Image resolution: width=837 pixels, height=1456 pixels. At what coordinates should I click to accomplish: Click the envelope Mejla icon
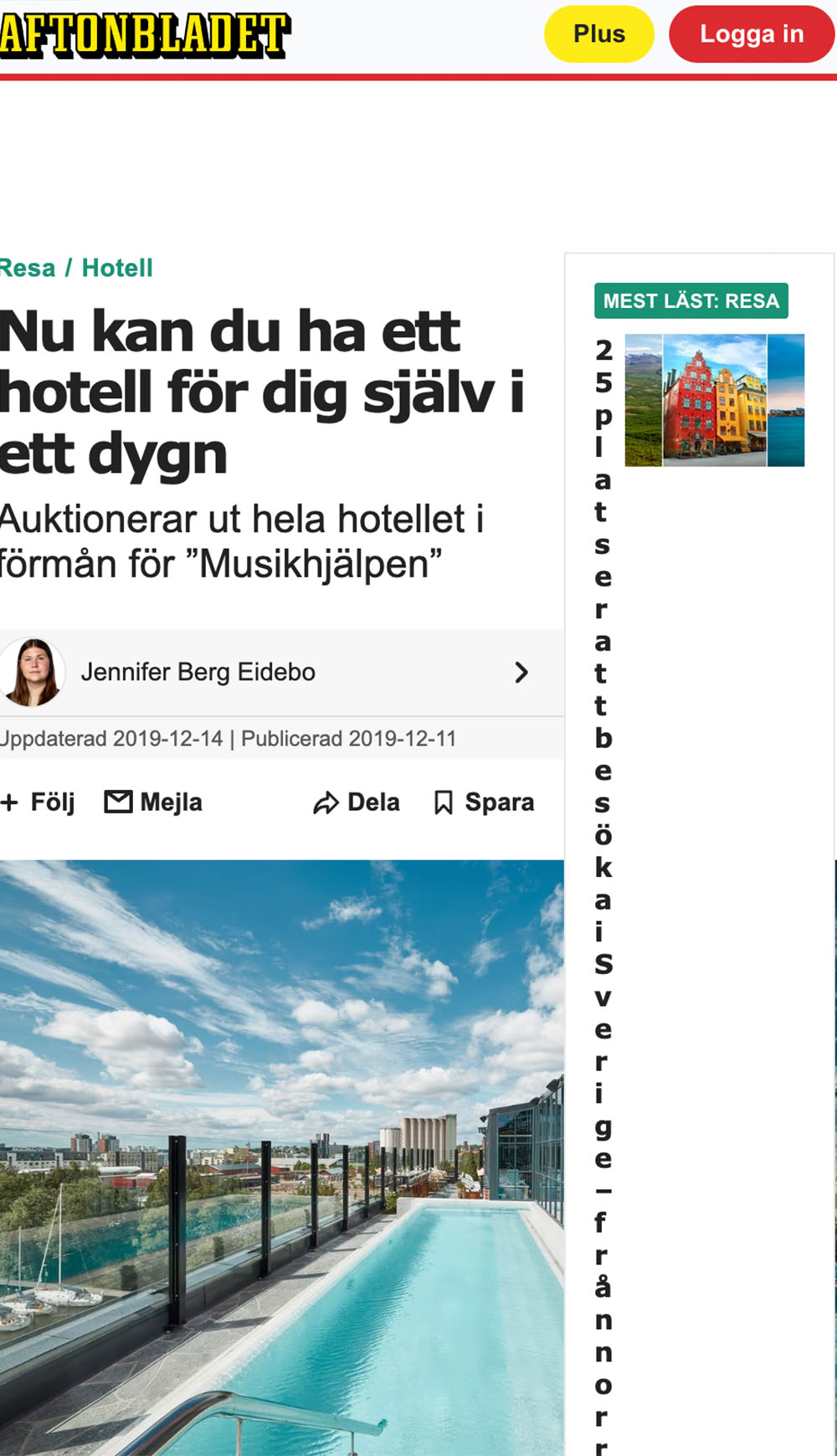tap(118, 802)
